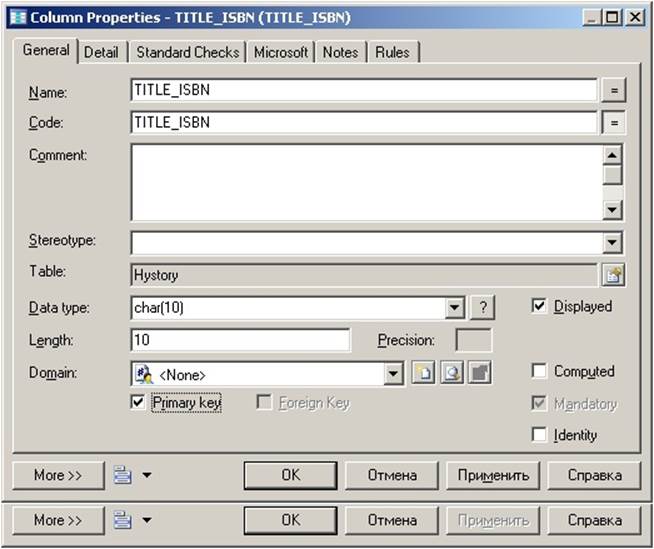Click the Select domain icon with magnifier
Screen dimensions: 654x549
pos(452,372)
